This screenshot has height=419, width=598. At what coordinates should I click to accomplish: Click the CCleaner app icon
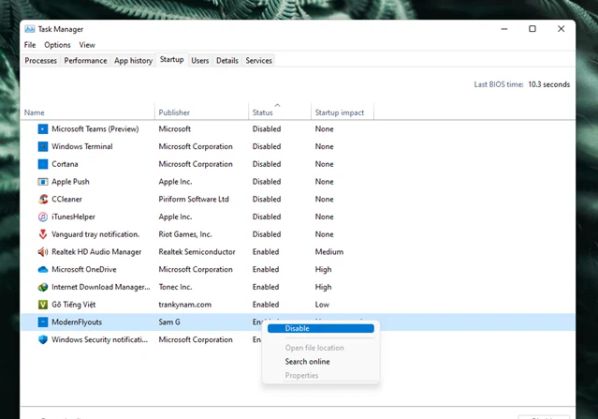tap(43, 199)
